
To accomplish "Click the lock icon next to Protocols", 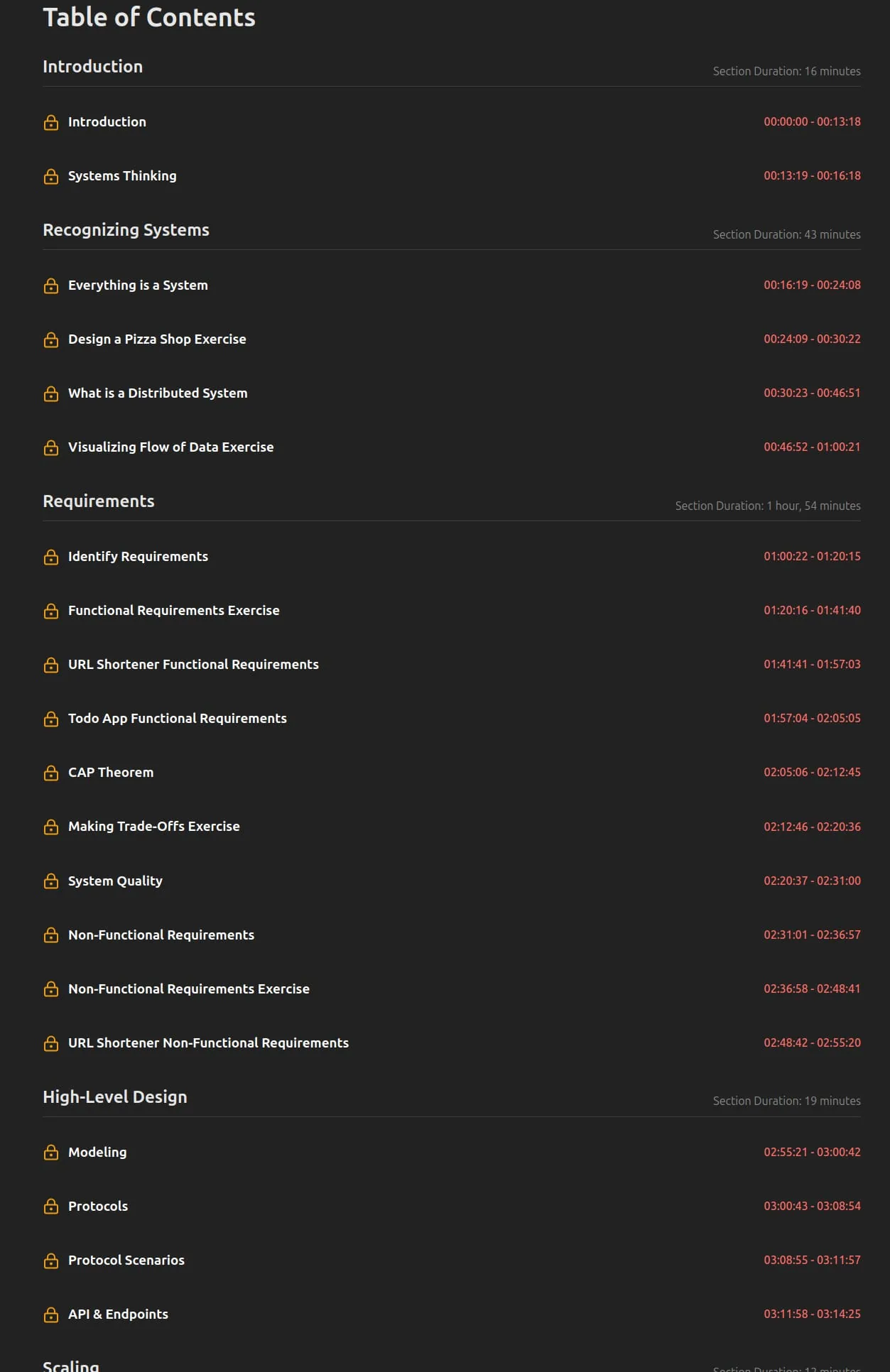I will (x=51, y=1206).
